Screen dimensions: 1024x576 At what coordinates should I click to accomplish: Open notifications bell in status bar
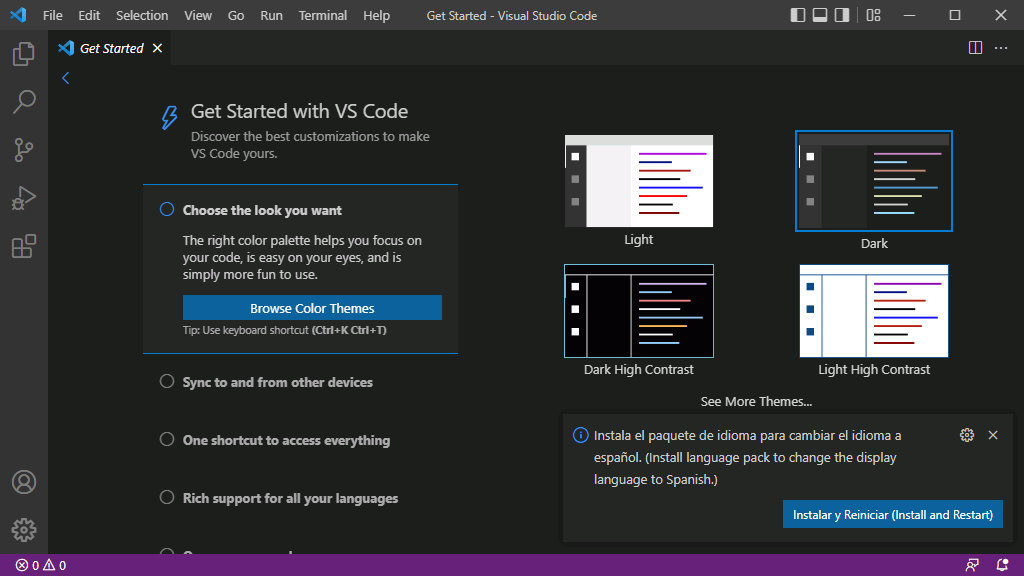pos(1002,566)
